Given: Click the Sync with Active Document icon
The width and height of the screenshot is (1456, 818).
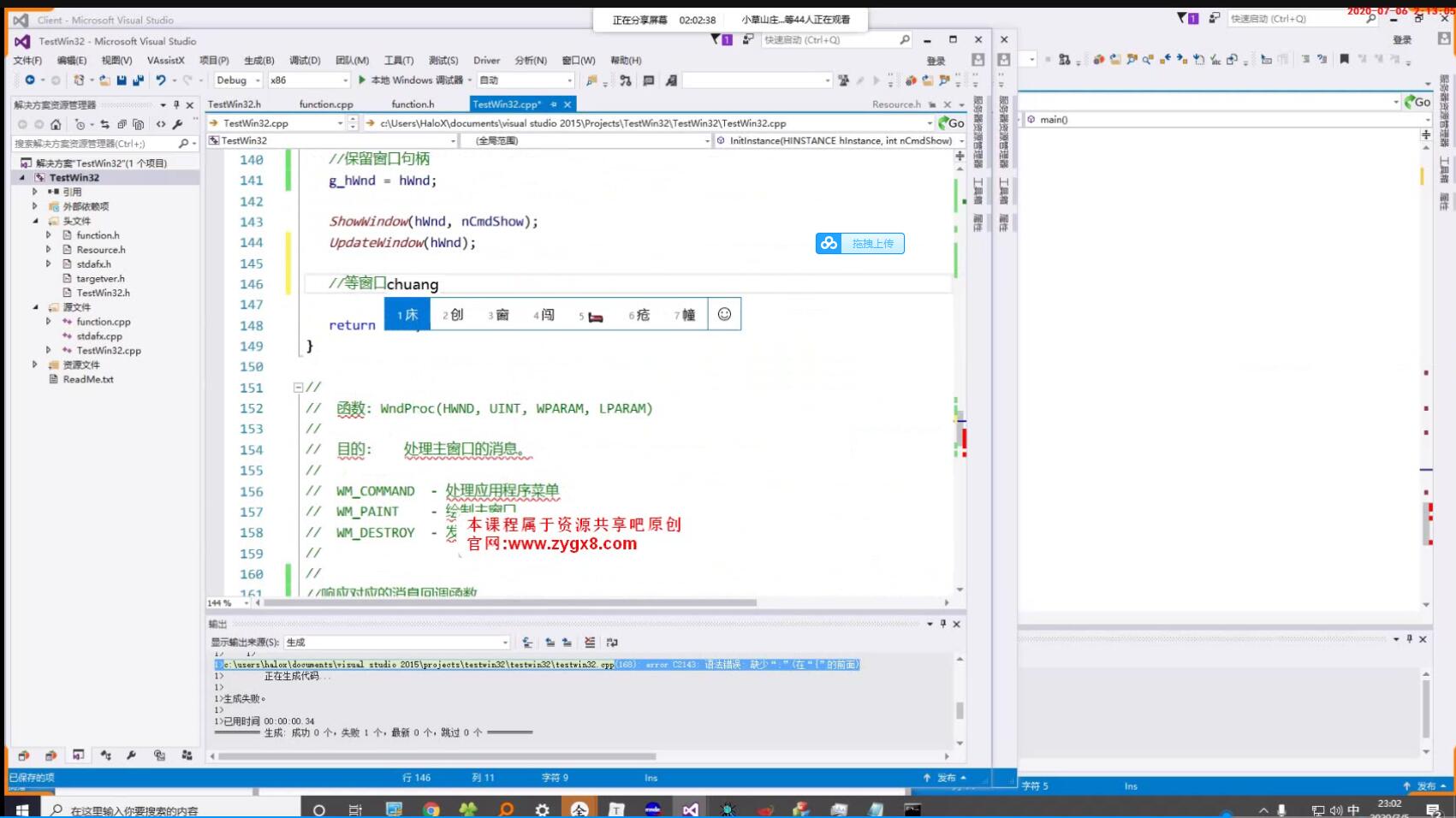Looking at the screenshot, I should point(104,124).
